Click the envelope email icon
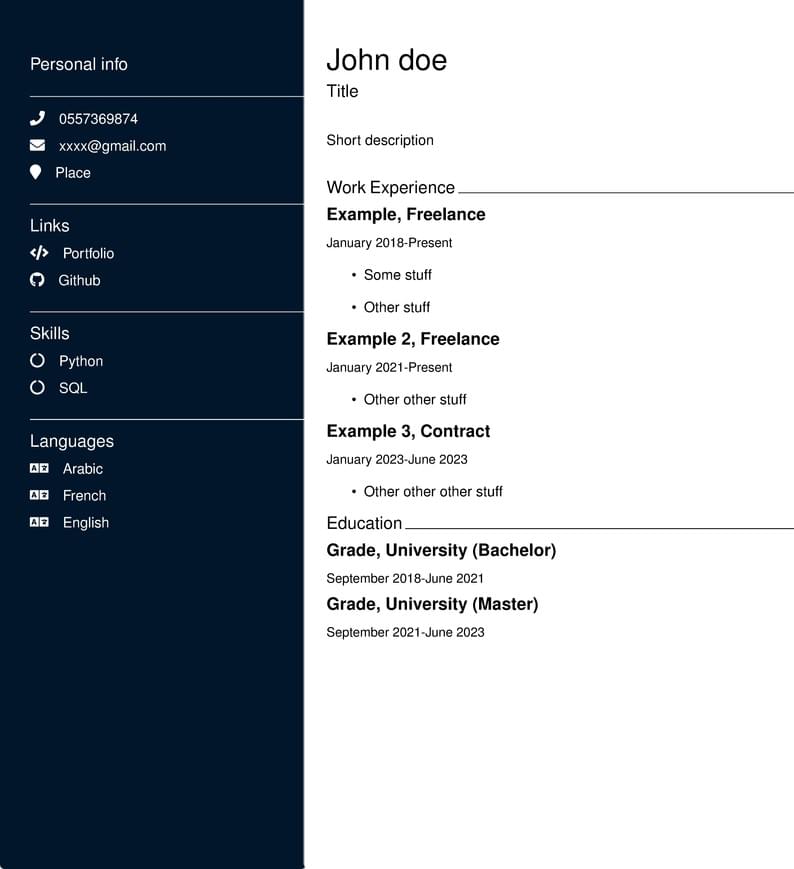This screenshot has width=794, height=869. coord(37,145)
